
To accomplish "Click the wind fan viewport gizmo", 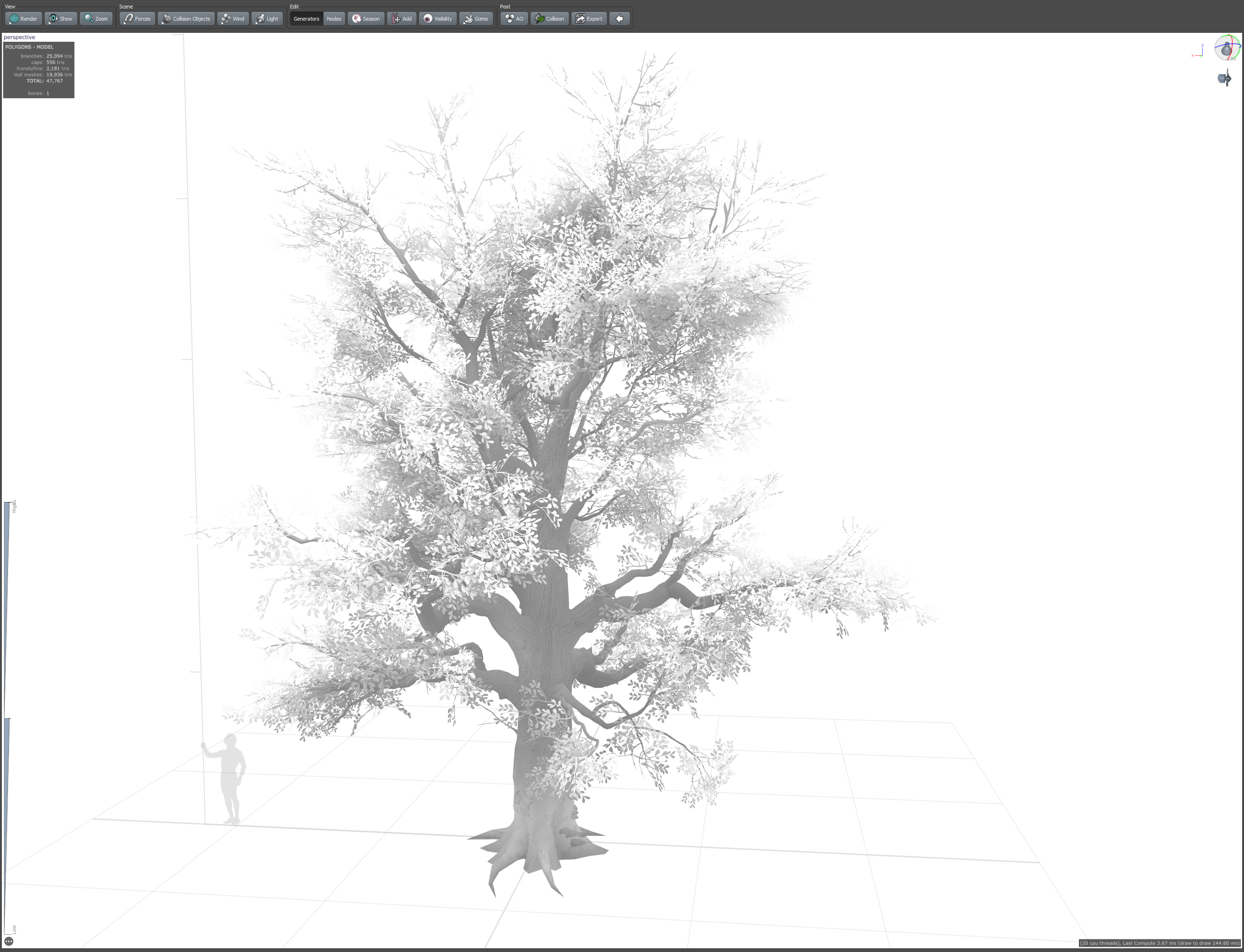I will coord(1224,78).
